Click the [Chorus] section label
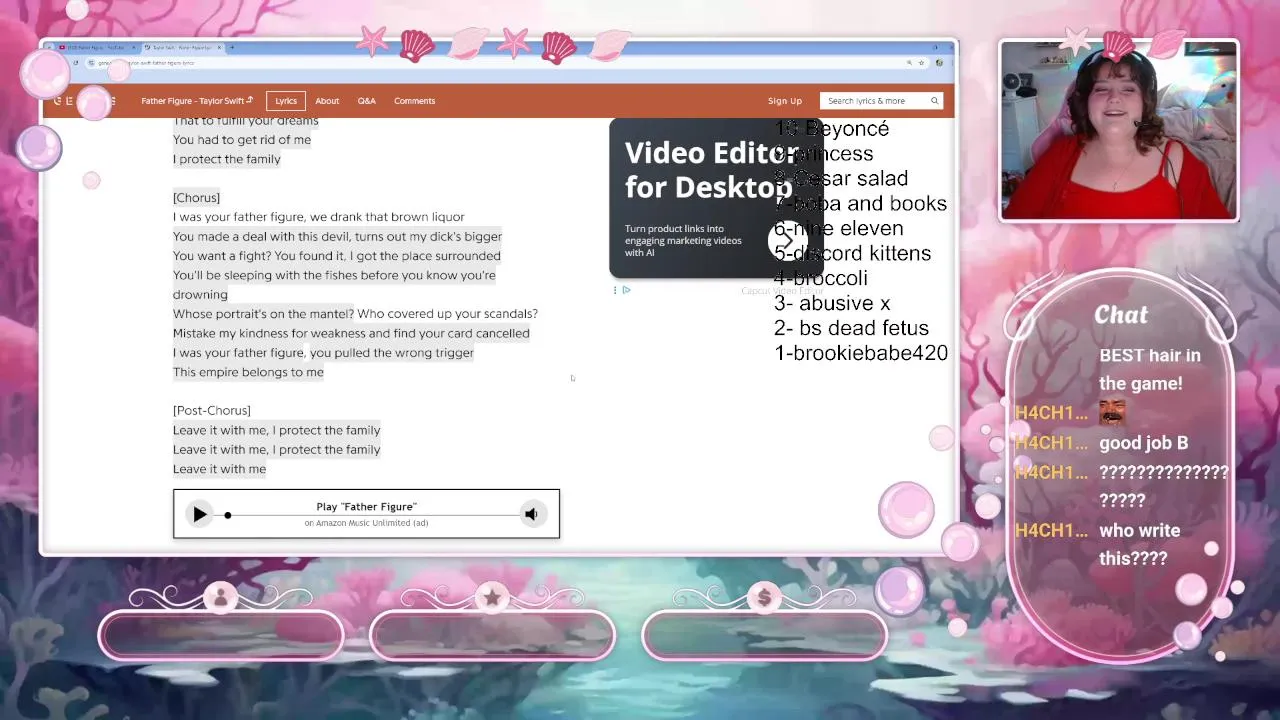Viewport: 1280px width, 720px height. click(196, 198)
